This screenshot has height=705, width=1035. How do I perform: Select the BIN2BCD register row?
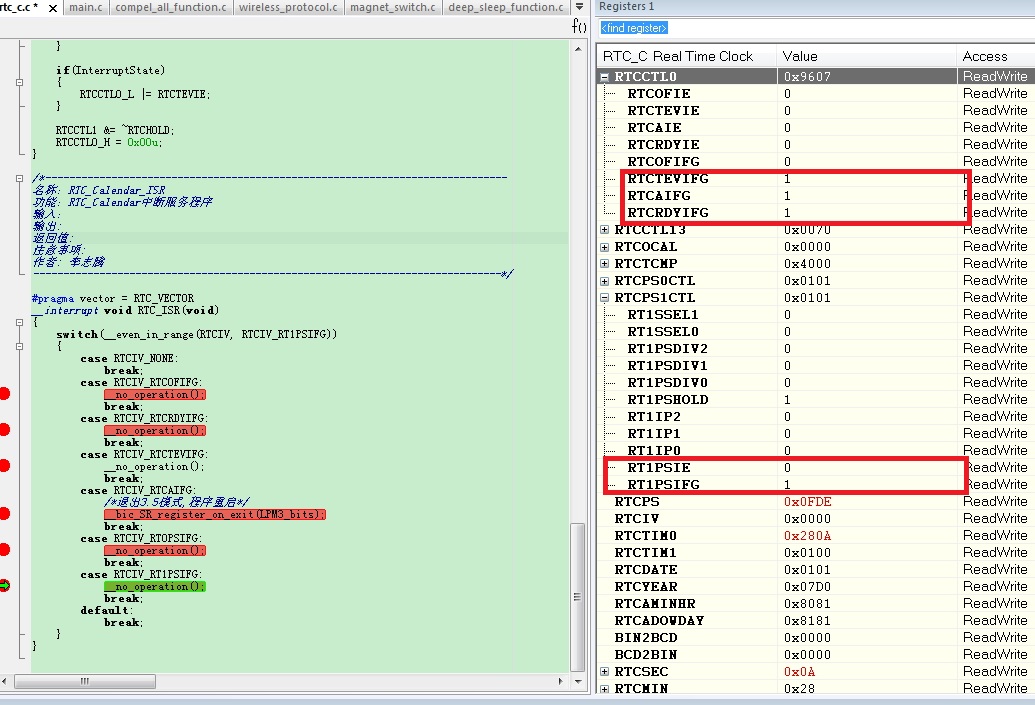point(816,638)
